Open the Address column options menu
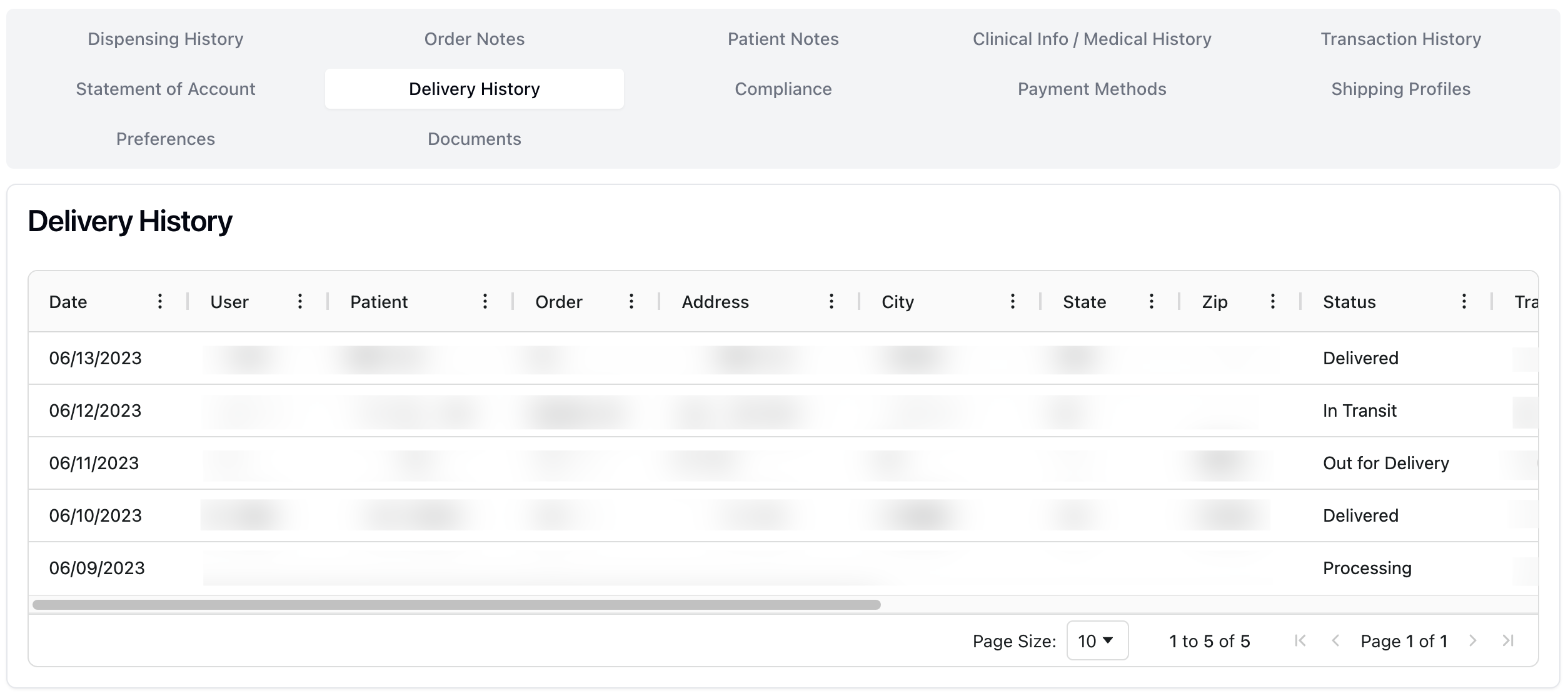This screenshot has height=696, width=1568. [x=832, y=302]
